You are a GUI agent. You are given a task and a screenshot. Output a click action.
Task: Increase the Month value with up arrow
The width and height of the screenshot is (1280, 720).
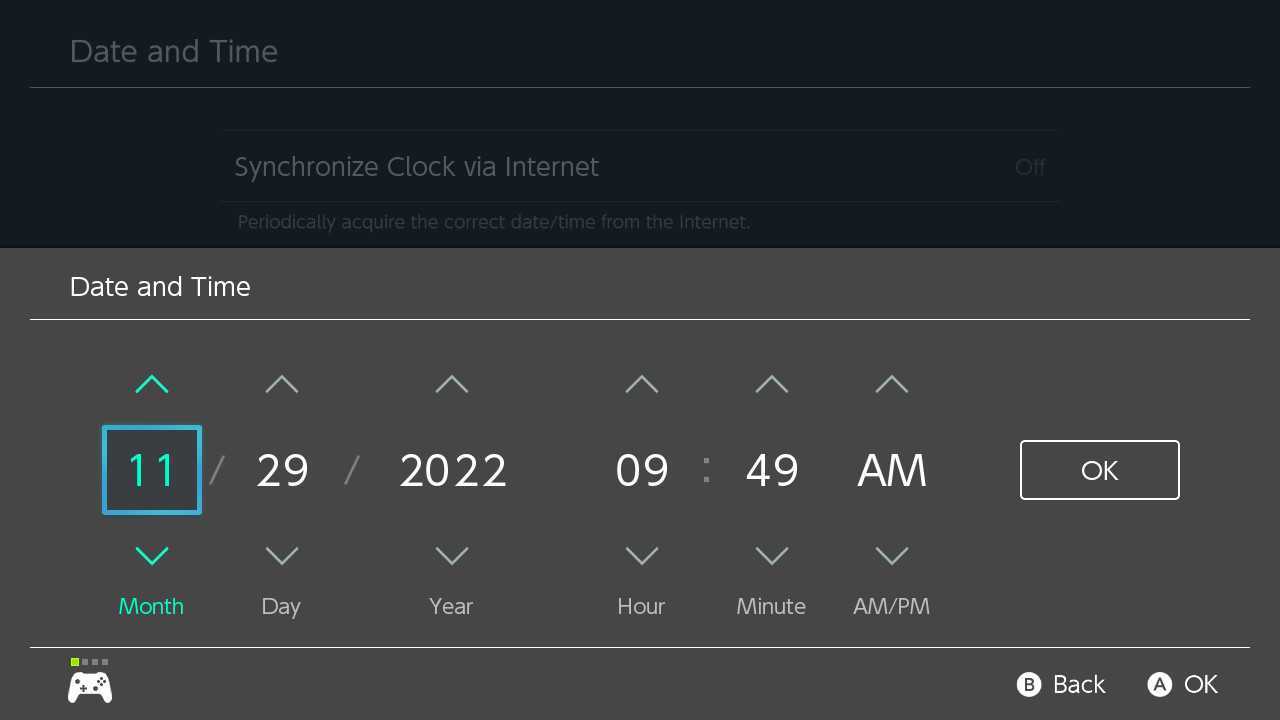152,384
